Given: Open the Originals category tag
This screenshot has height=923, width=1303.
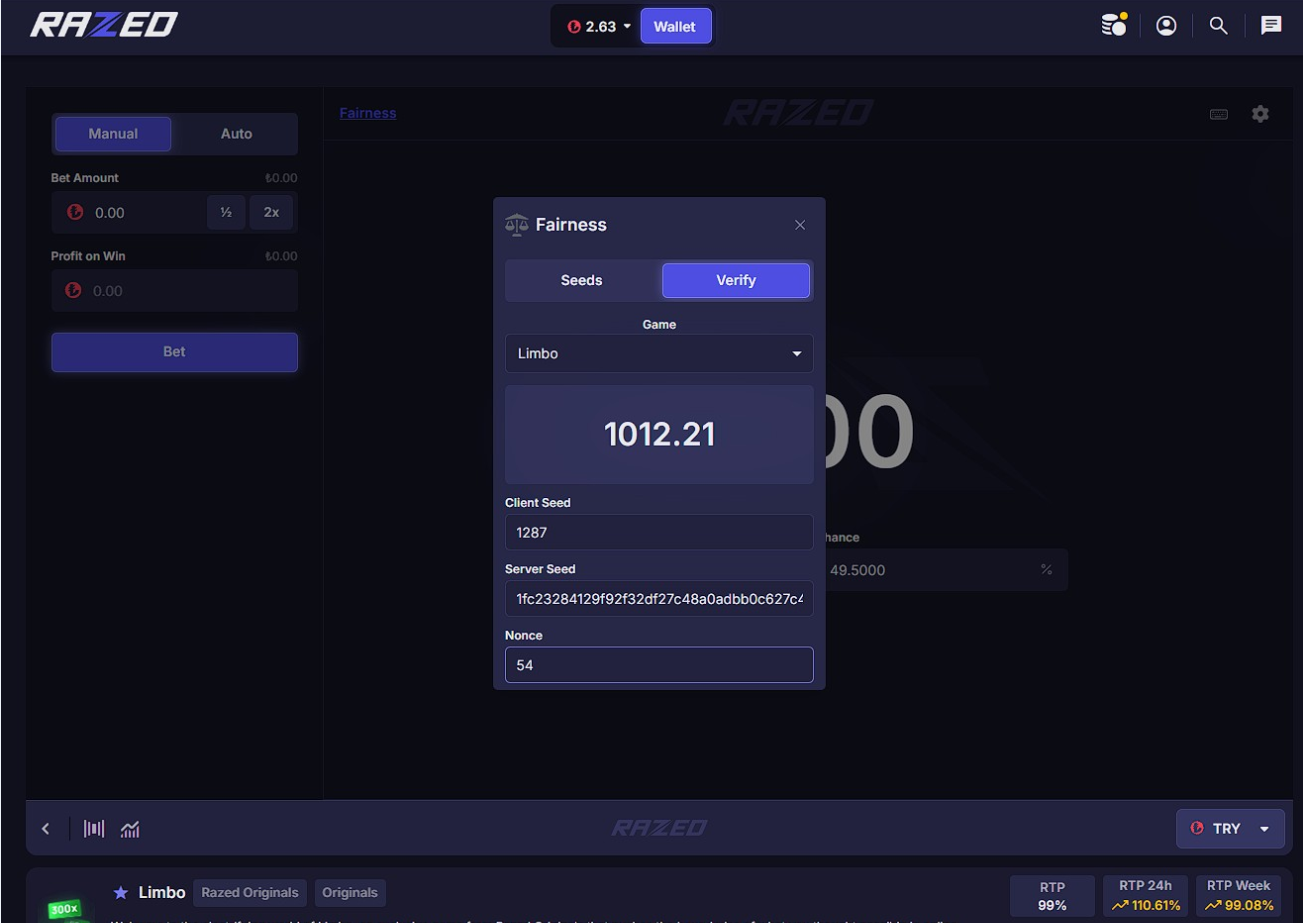Looking at the screenshot, I should point(350,892).
